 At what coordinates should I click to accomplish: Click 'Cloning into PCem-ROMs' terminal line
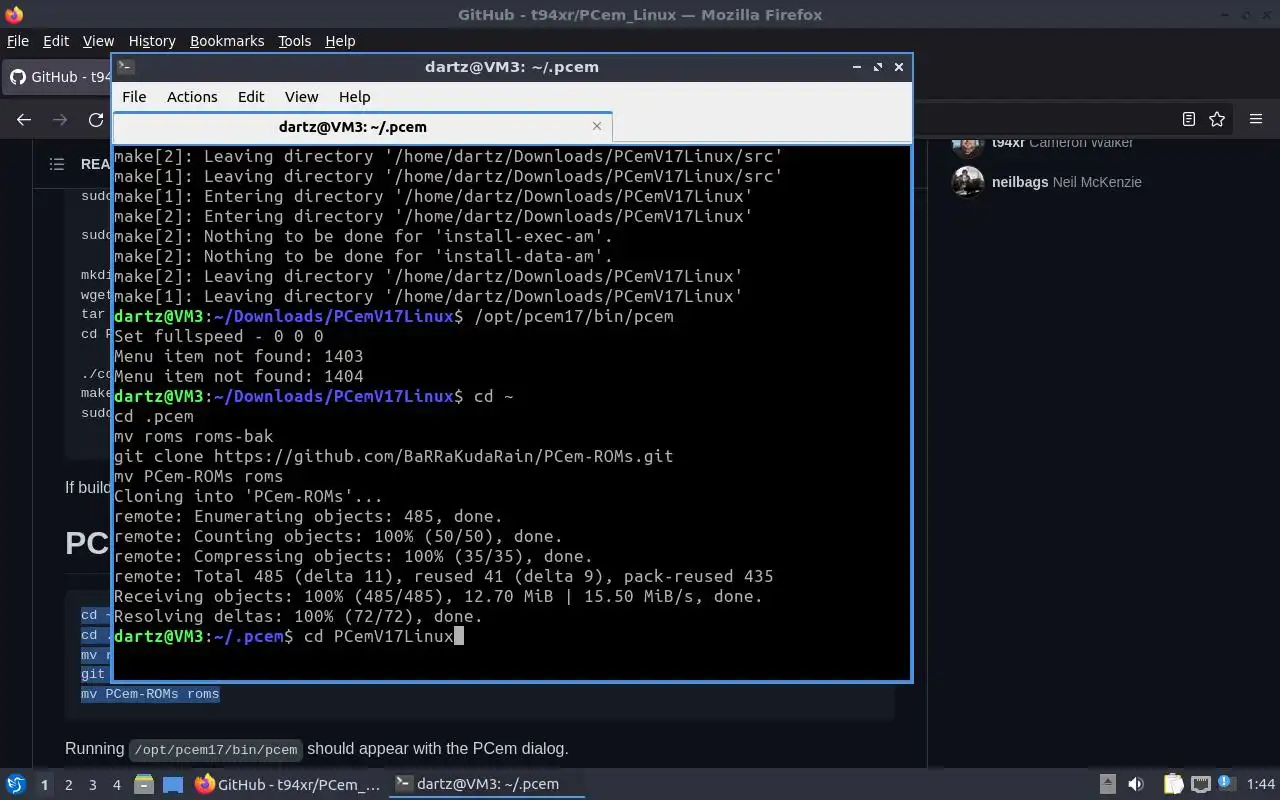click(x=248, y=496)
